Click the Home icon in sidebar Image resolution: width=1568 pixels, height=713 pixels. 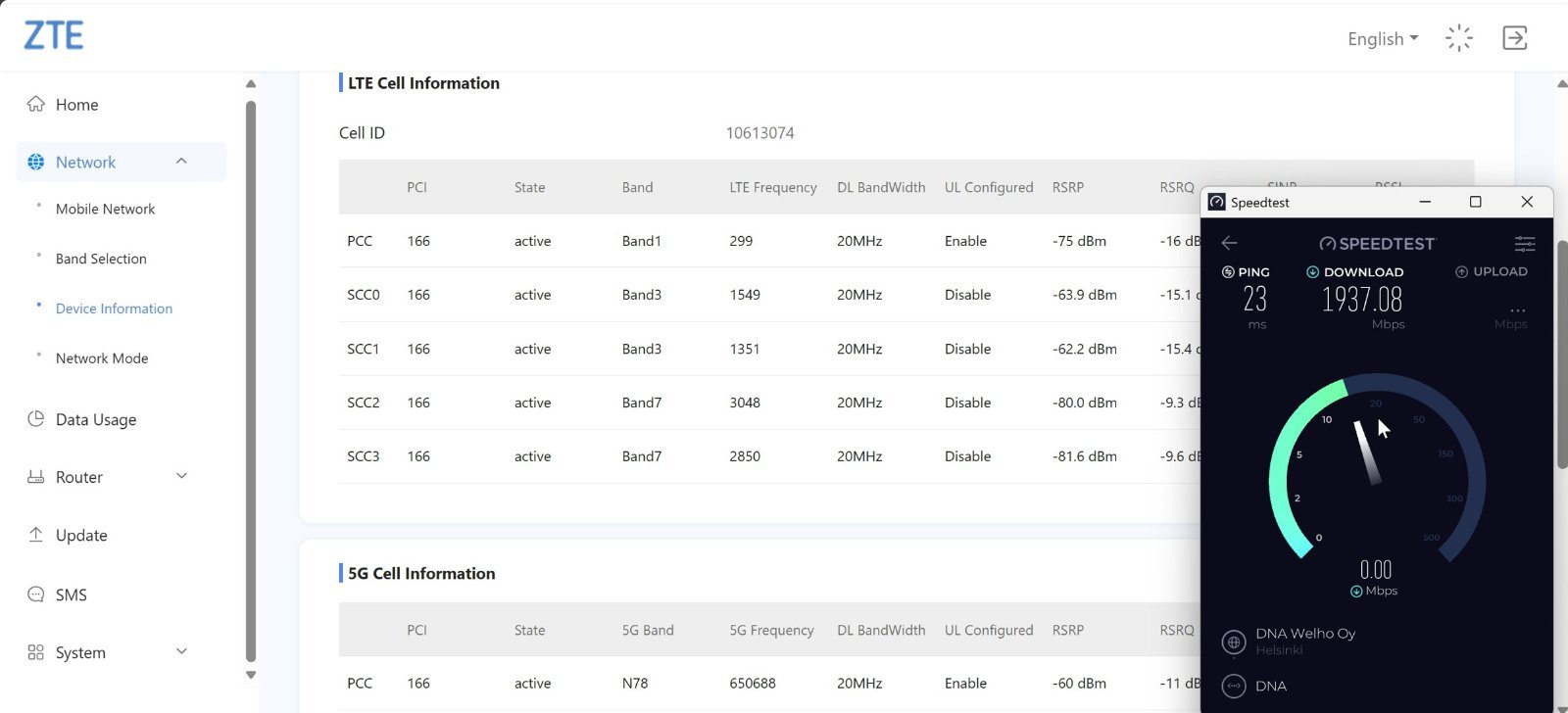(36, 104)
